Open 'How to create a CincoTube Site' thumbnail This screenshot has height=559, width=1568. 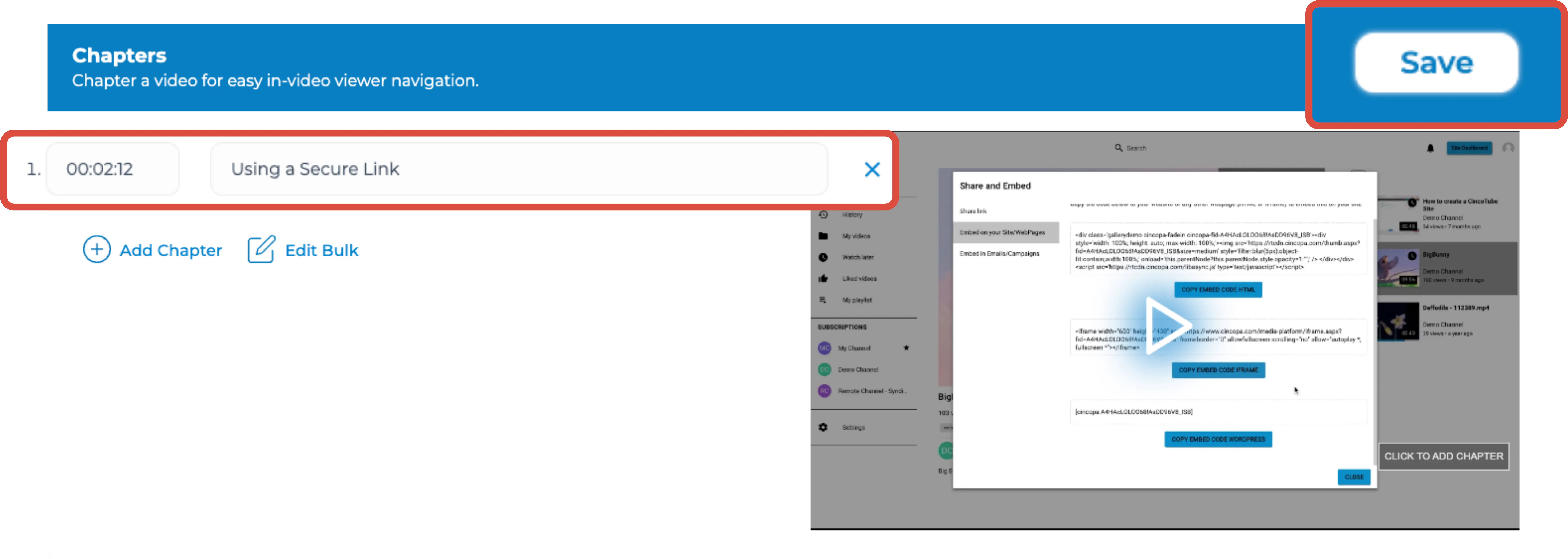pyautogui.click(x=1398, y=214)
